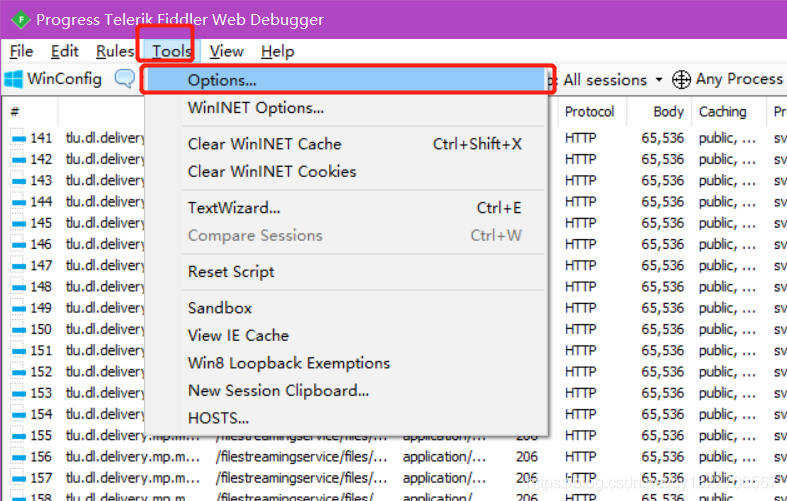Select session number 145
This screenshot has width=787, height=501.
[41, 223]
